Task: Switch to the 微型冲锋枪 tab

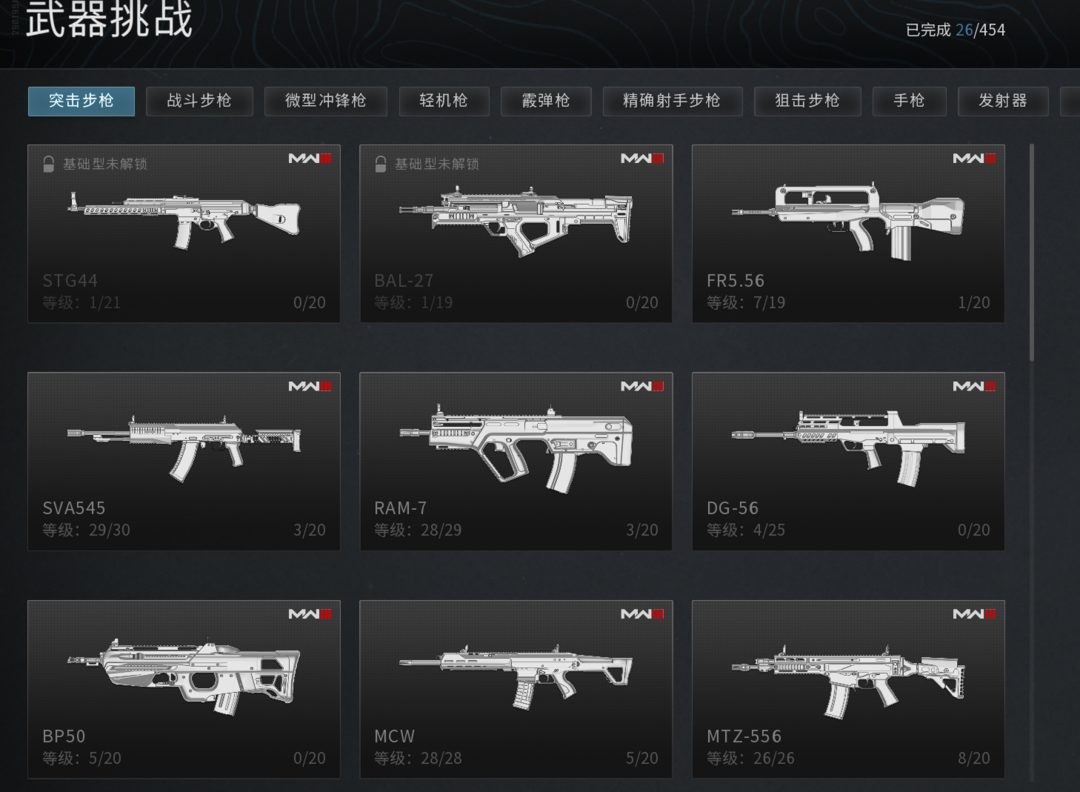Action: click(x=325, y=101)
